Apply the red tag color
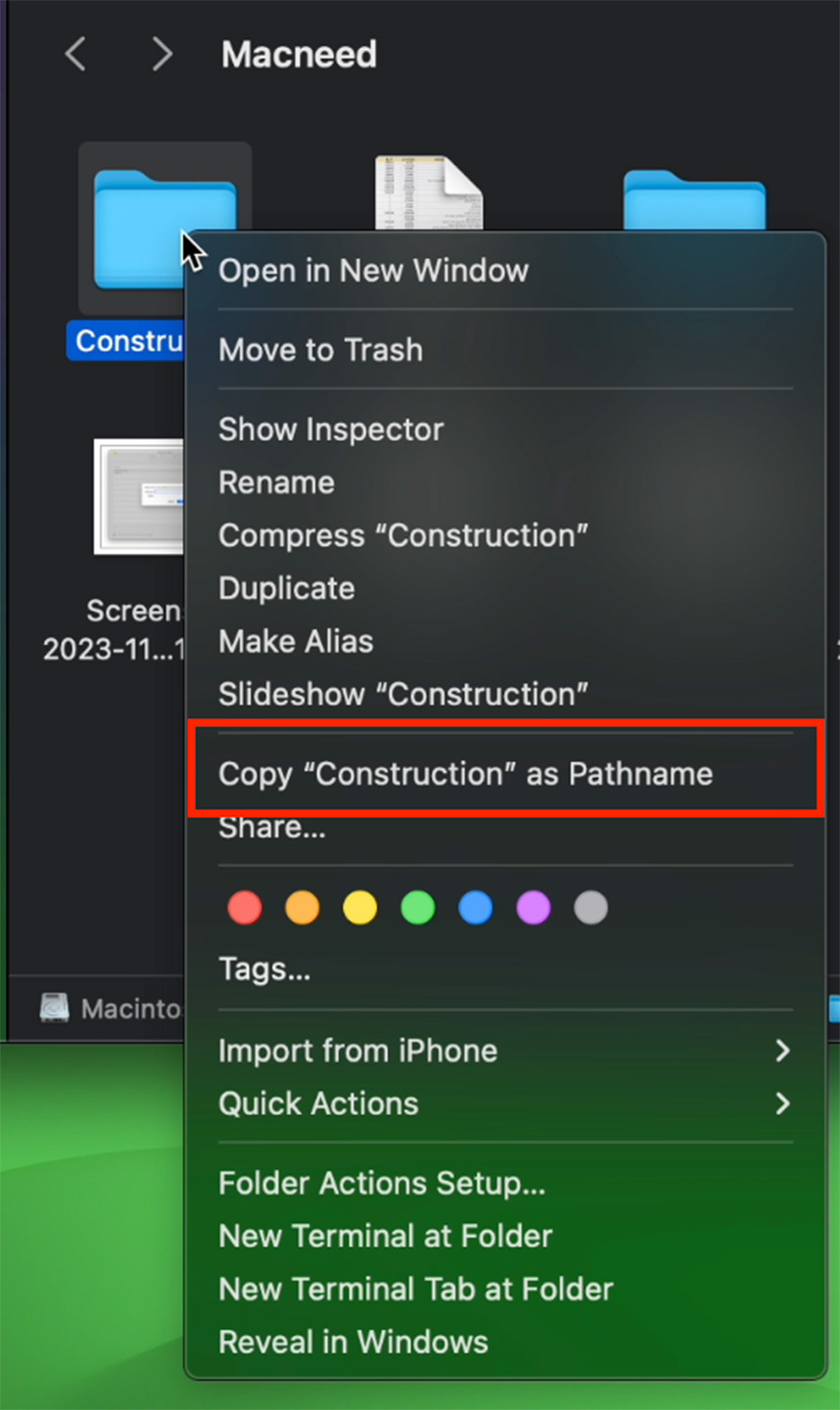Image resolution: width=840 pixels, height=1410 pixels. pos(244,908)
